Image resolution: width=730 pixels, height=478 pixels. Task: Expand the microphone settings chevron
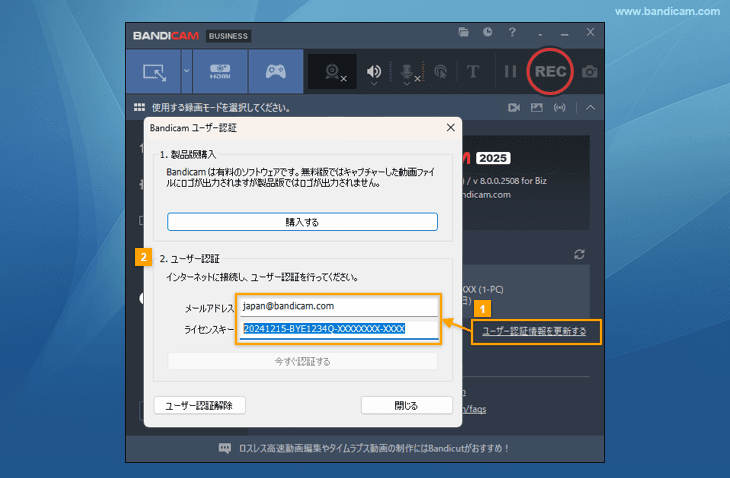coord(406,84)
